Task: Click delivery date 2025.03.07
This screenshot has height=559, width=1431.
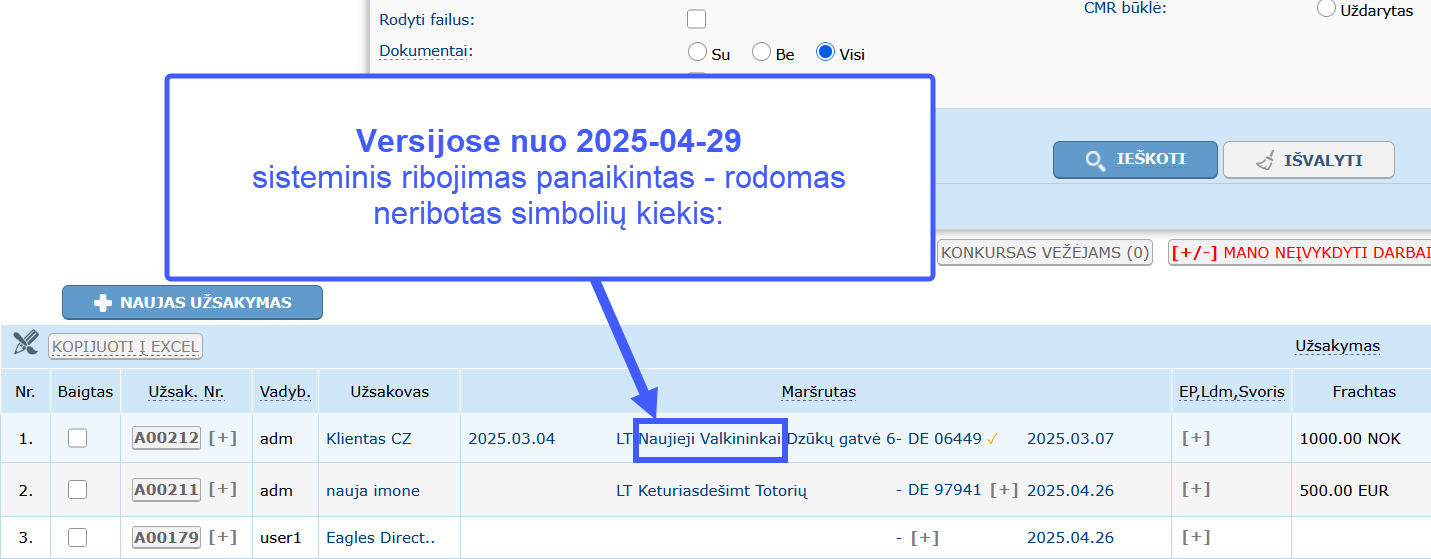Action: click(1070, 438)
